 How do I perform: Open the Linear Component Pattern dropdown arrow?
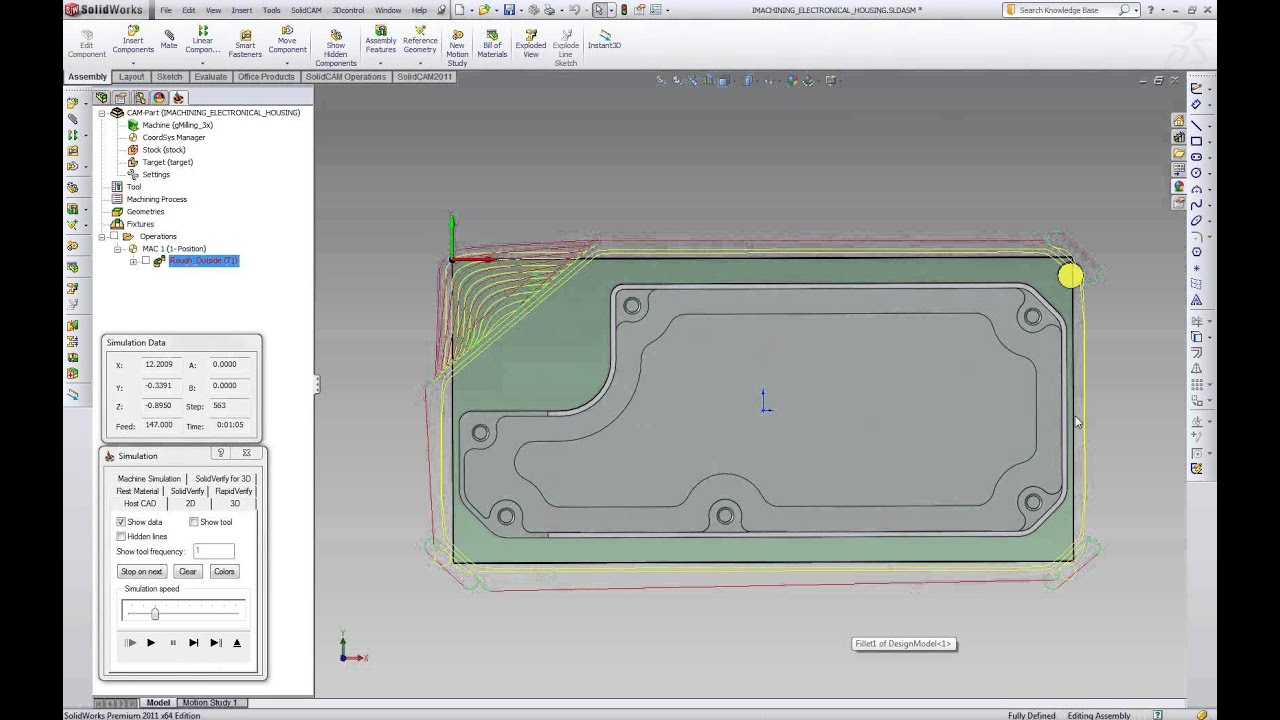tap(202, 62)
